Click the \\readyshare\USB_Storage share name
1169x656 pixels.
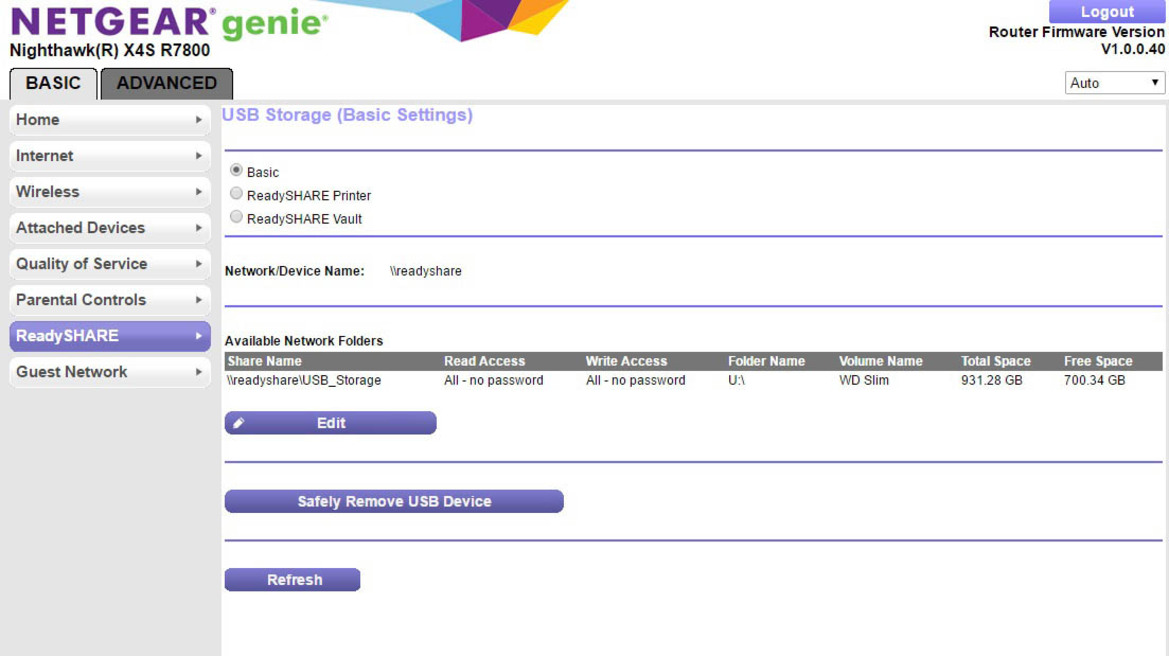[x=304, y=380]
